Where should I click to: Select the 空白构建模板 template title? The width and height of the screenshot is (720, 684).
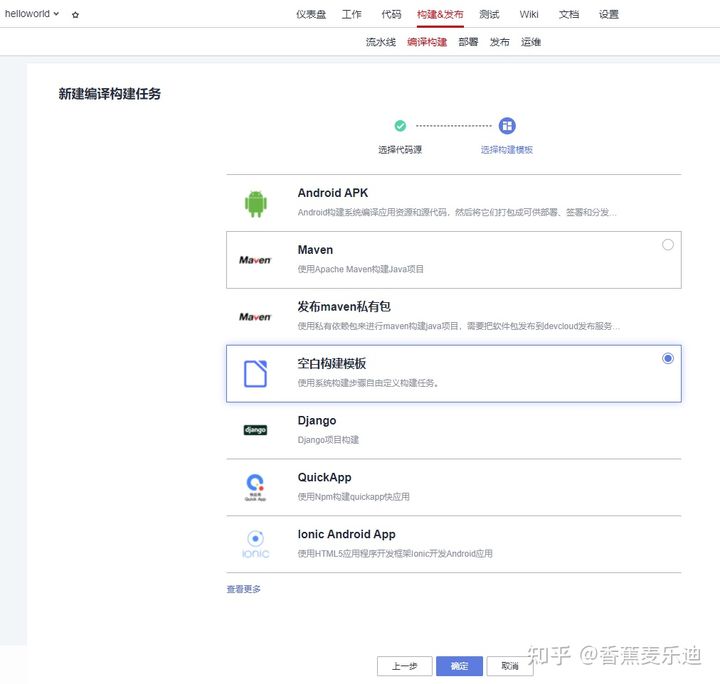point(332,364)
